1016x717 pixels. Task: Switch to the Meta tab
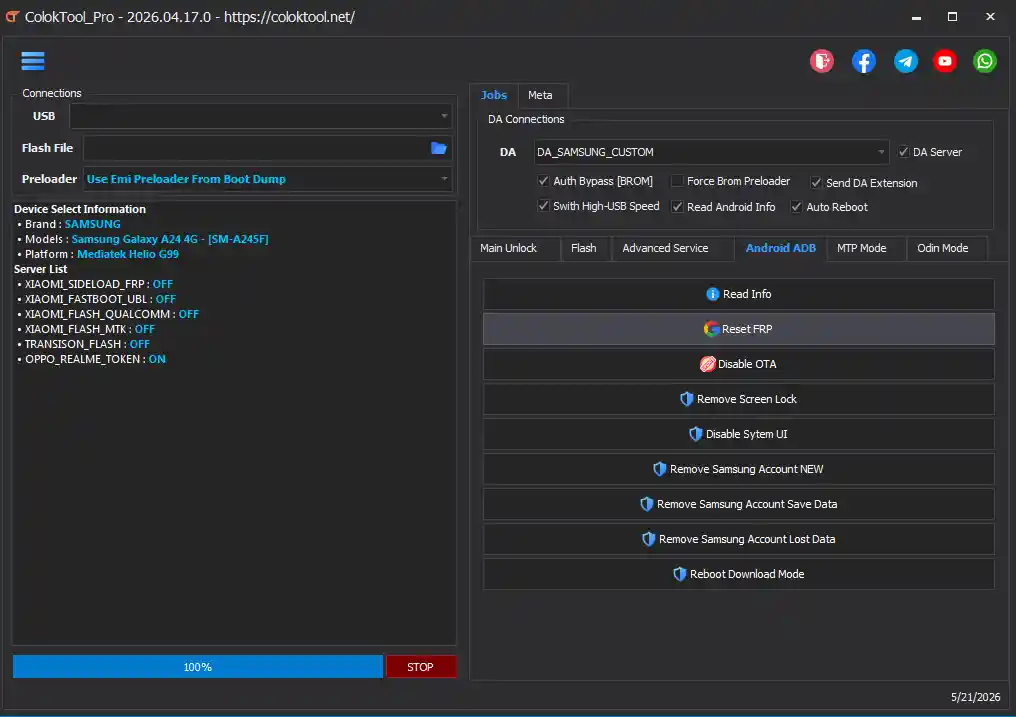pyautogui.click(x=540, y=95)
